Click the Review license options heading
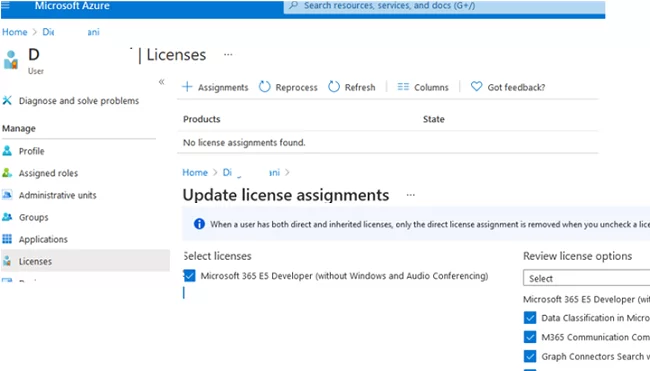650x371 pixels. click(577, 256)
